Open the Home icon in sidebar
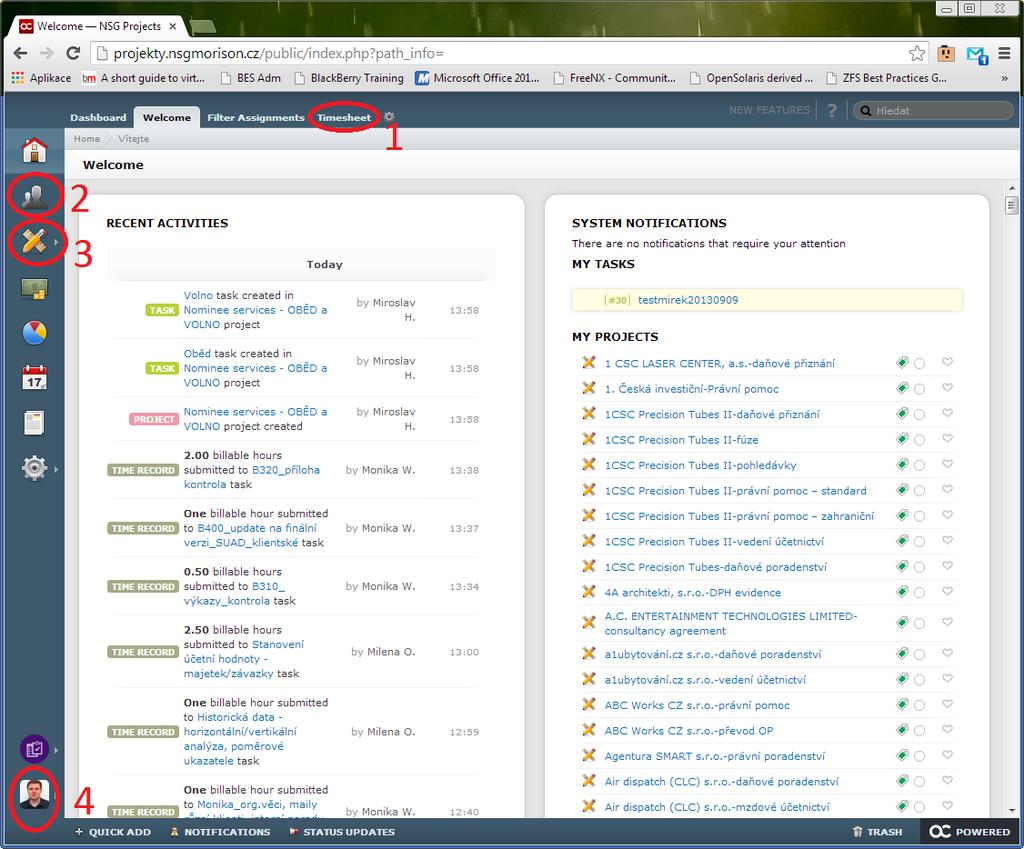The height and width of the screenshot is (849, 1024). coord(35,150)
